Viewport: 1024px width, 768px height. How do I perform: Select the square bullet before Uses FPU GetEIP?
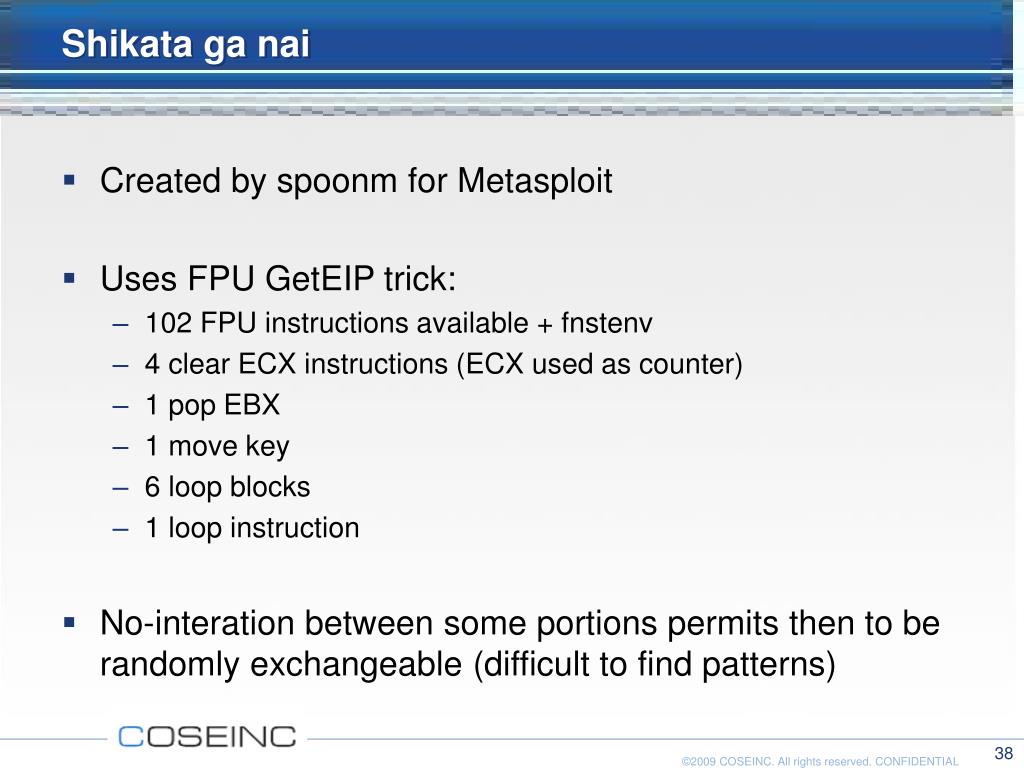click(x=69, y=278)
